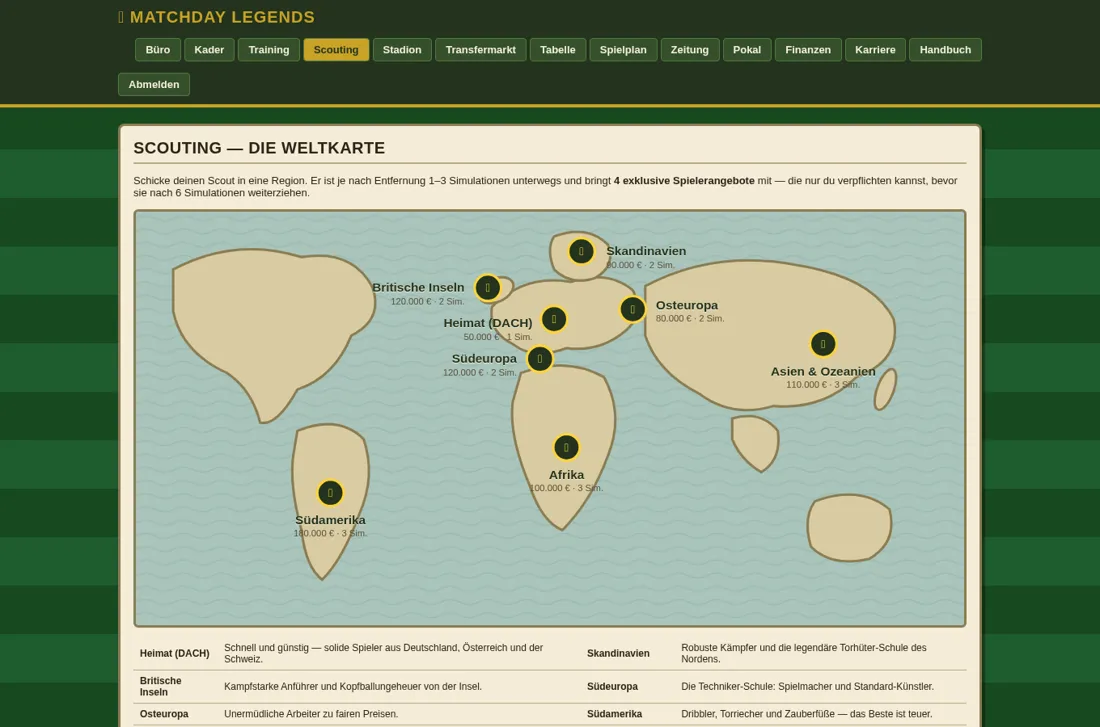Viewport: 1100px width, 727px height.
Task: Open the Handbuch page
Action: click(945, 50)
